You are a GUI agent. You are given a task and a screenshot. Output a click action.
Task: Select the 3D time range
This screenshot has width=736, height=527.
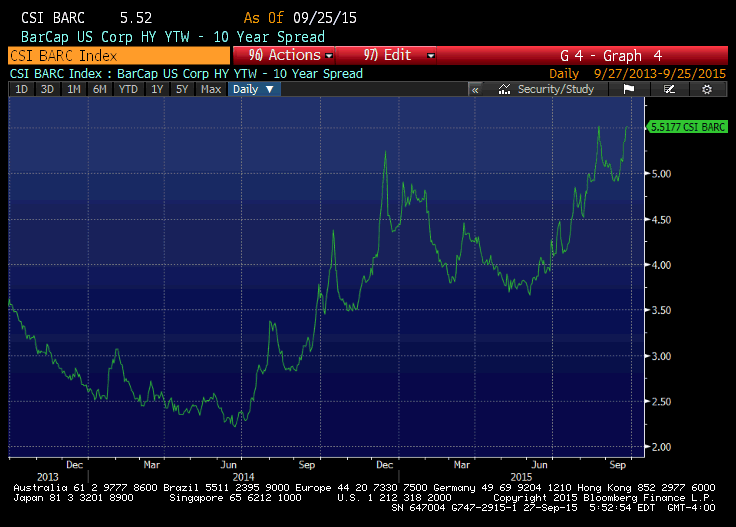pyautogui.click(x=47, y=89)
